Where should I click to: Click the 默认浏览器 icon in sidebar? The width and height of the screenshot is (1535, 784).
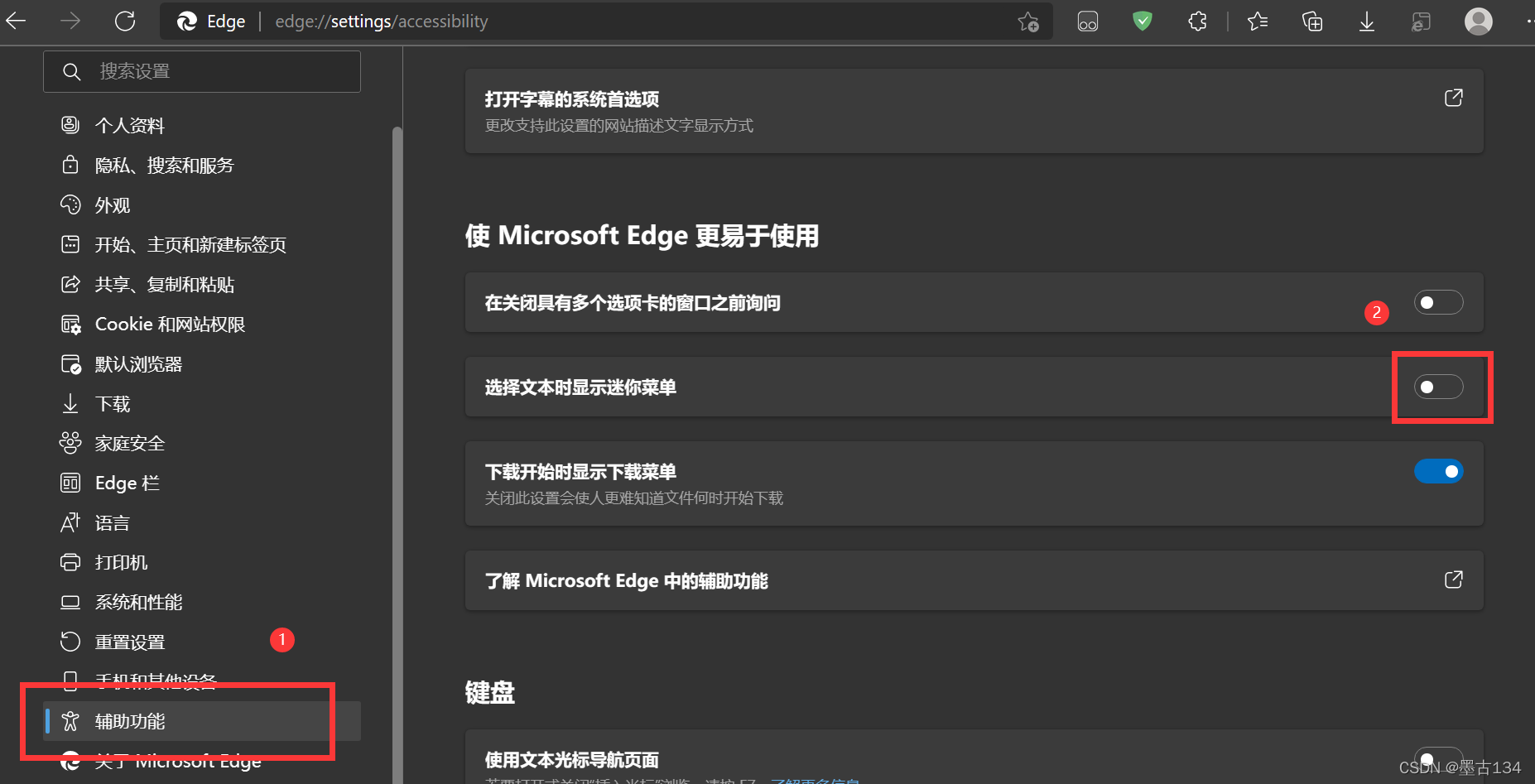pyautogui.click(x=71, y=364)
